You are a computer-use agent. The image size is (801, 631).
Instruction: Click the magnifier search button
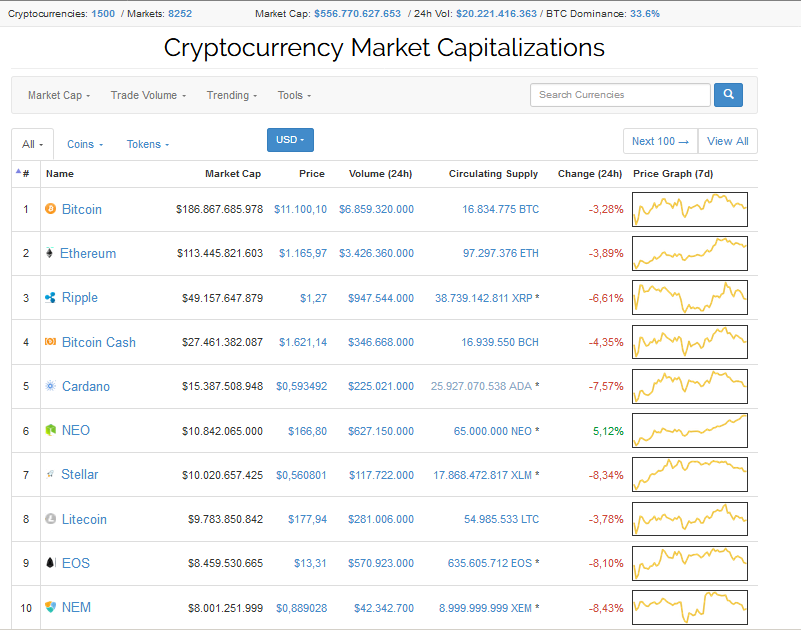click(728, 95)
